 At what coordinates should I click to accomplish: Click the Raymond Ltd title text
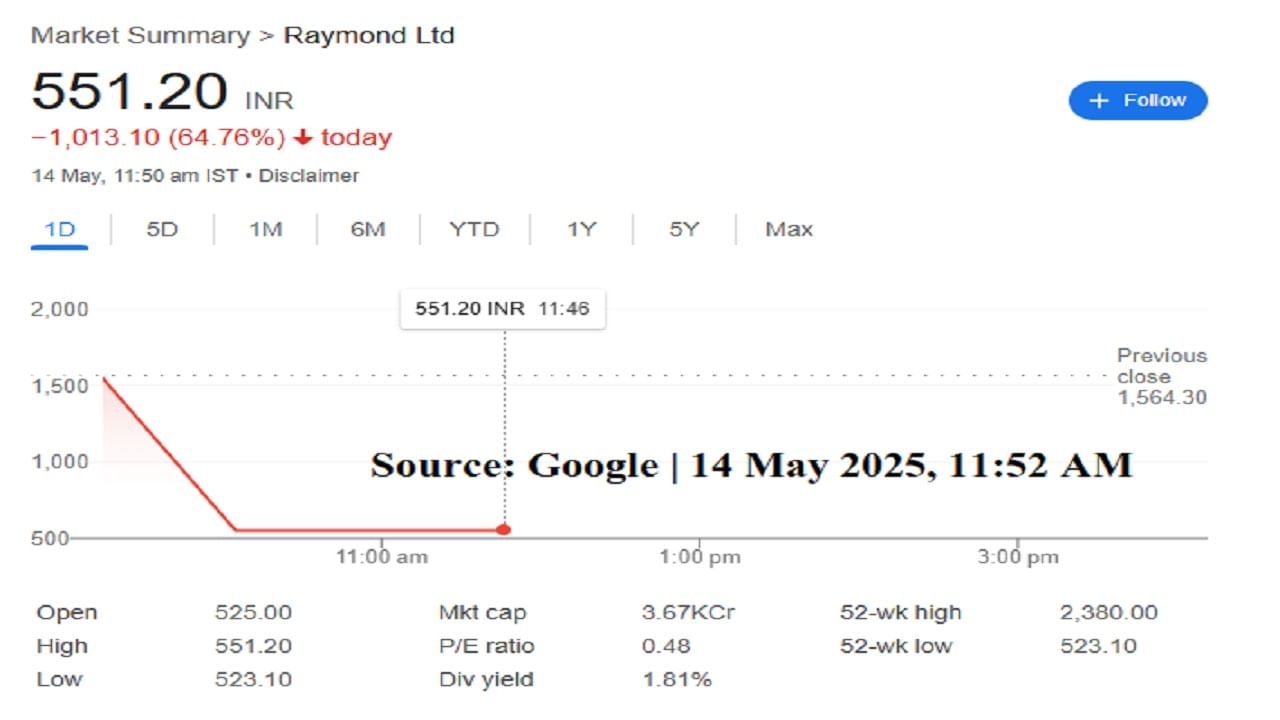tap(369, 36)
